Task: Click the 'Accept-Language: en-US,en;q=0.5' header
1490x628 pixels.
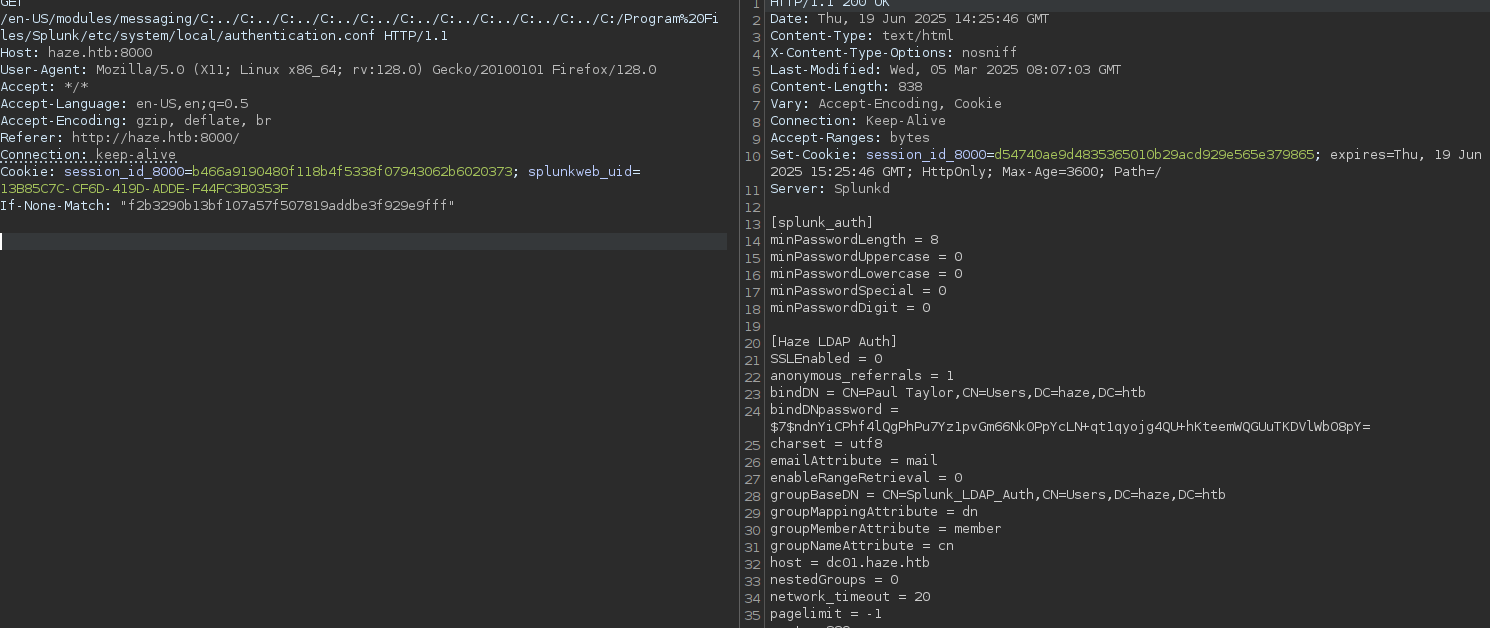Action: (124, 103)
